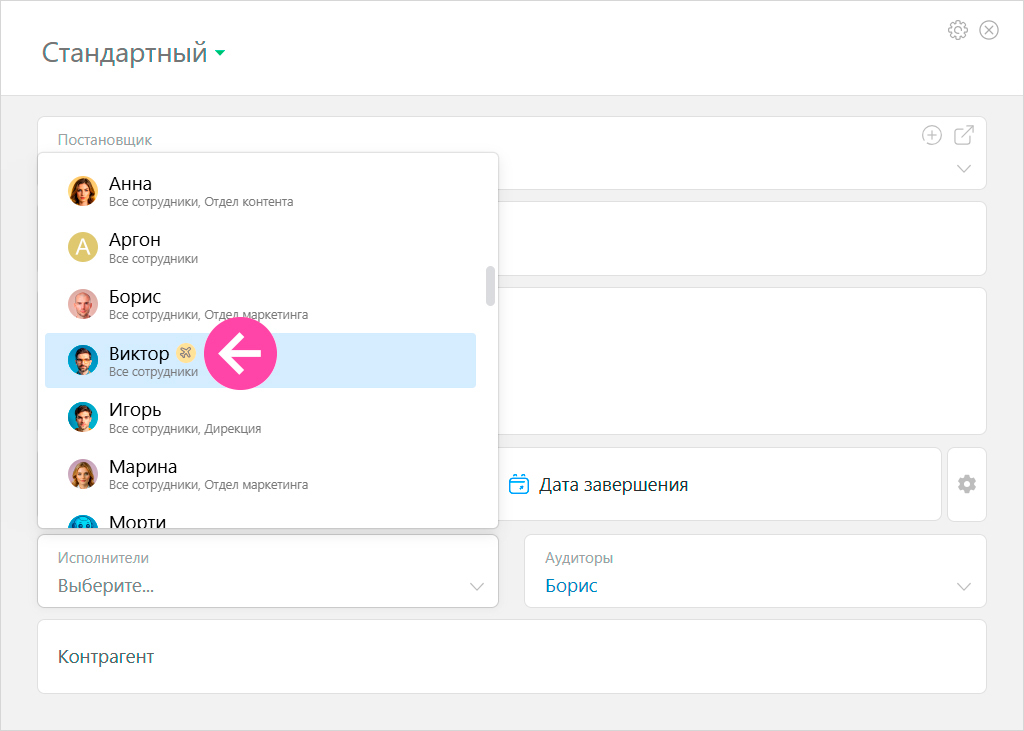Open settings gear in the top corner
The height and width of the screenshot is (731, 1024).
coord(957,30)
